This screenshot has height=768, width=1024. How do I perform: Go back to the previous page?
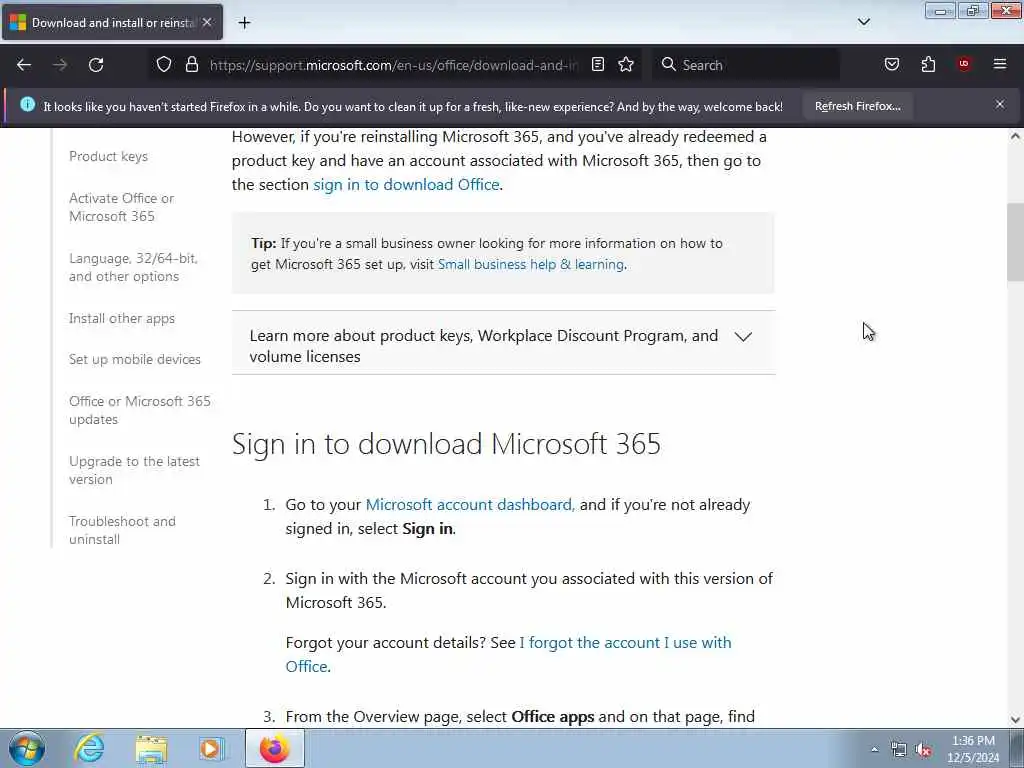[24, 65]
